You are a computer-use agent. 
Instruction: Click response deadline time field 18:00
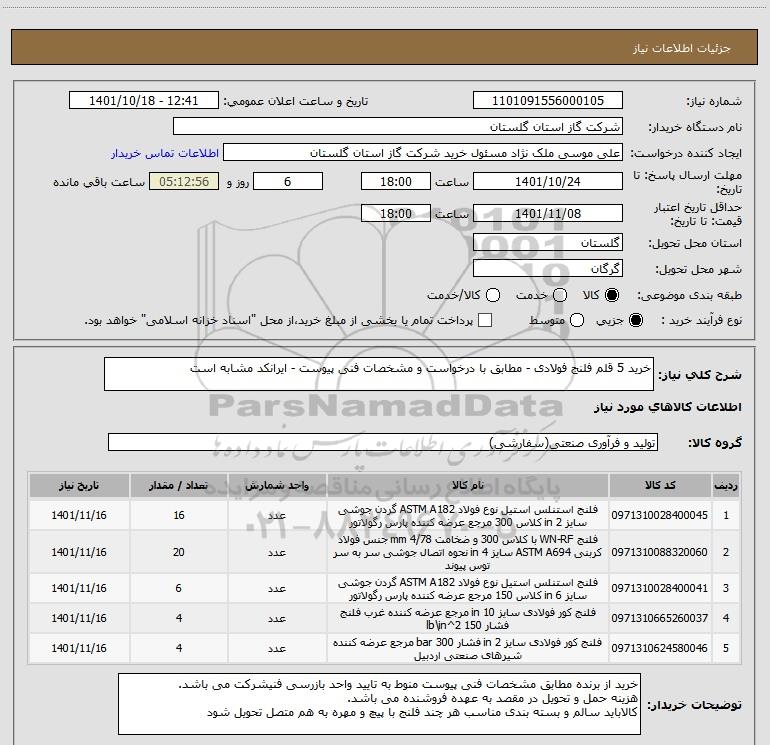click(396, 181)
